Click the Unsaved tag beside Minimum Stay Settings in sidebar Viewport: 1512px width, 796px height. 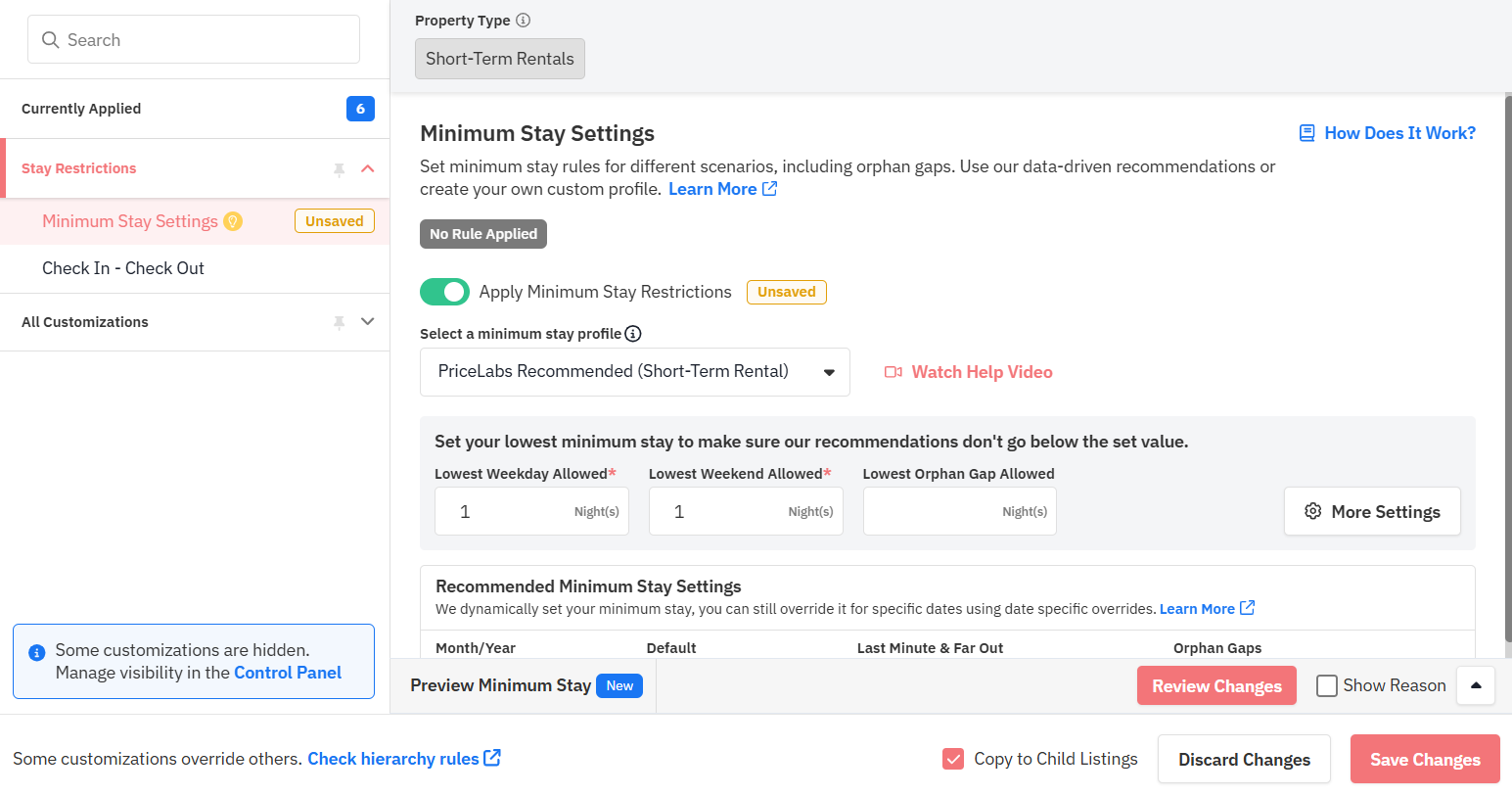(x=335, y=221)
